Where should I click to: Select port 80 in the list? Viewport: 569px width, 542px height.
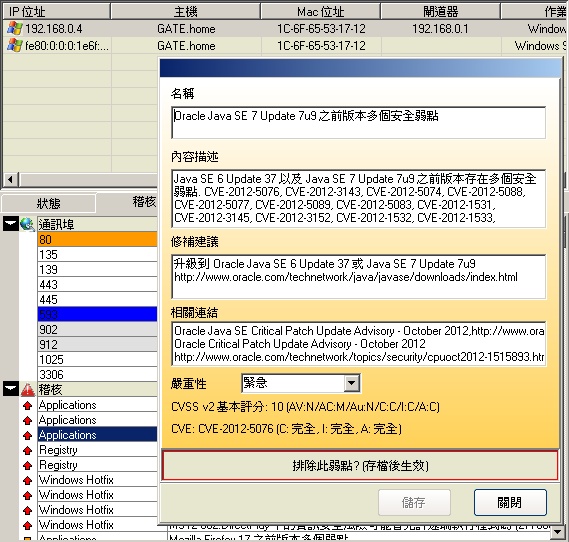point(97,239)
